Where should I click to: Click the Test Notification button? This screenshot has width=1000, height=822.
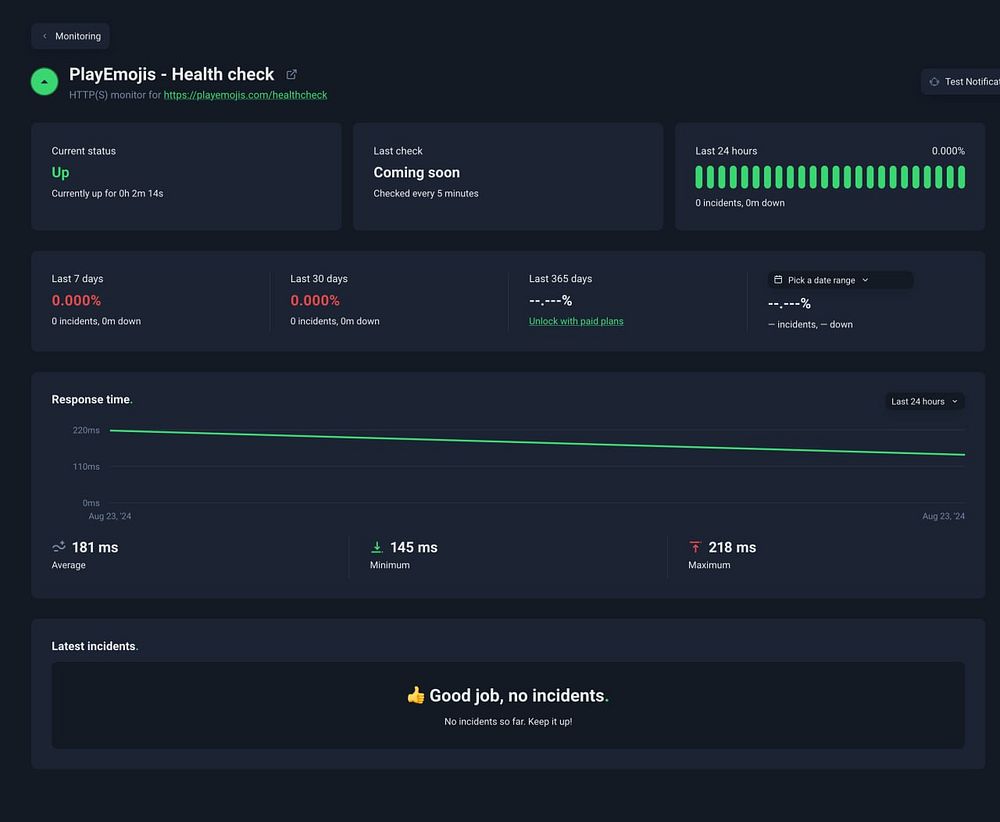[x=960, y=82]
